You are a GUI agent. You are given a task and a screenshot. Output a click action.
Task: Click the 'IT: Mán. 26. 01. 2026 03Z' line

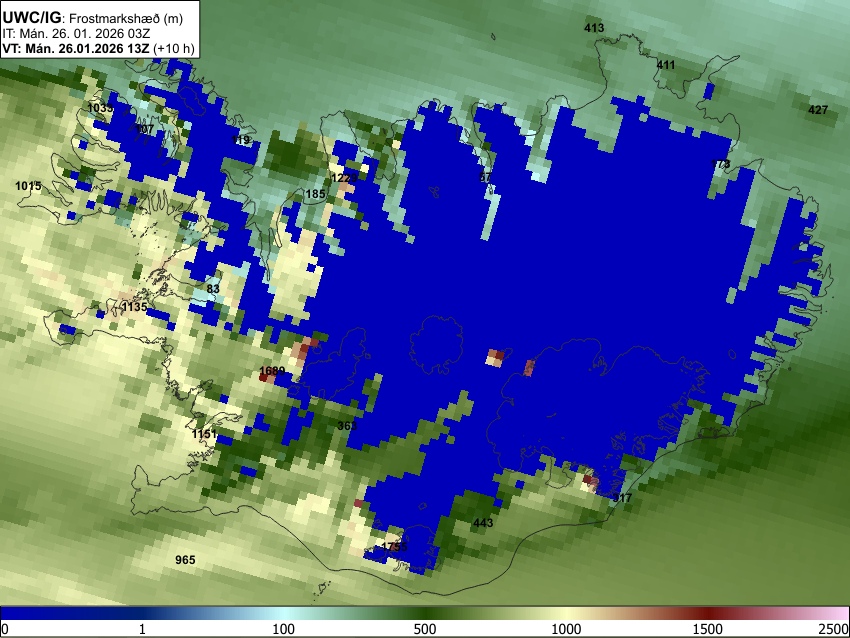[76, 34]
